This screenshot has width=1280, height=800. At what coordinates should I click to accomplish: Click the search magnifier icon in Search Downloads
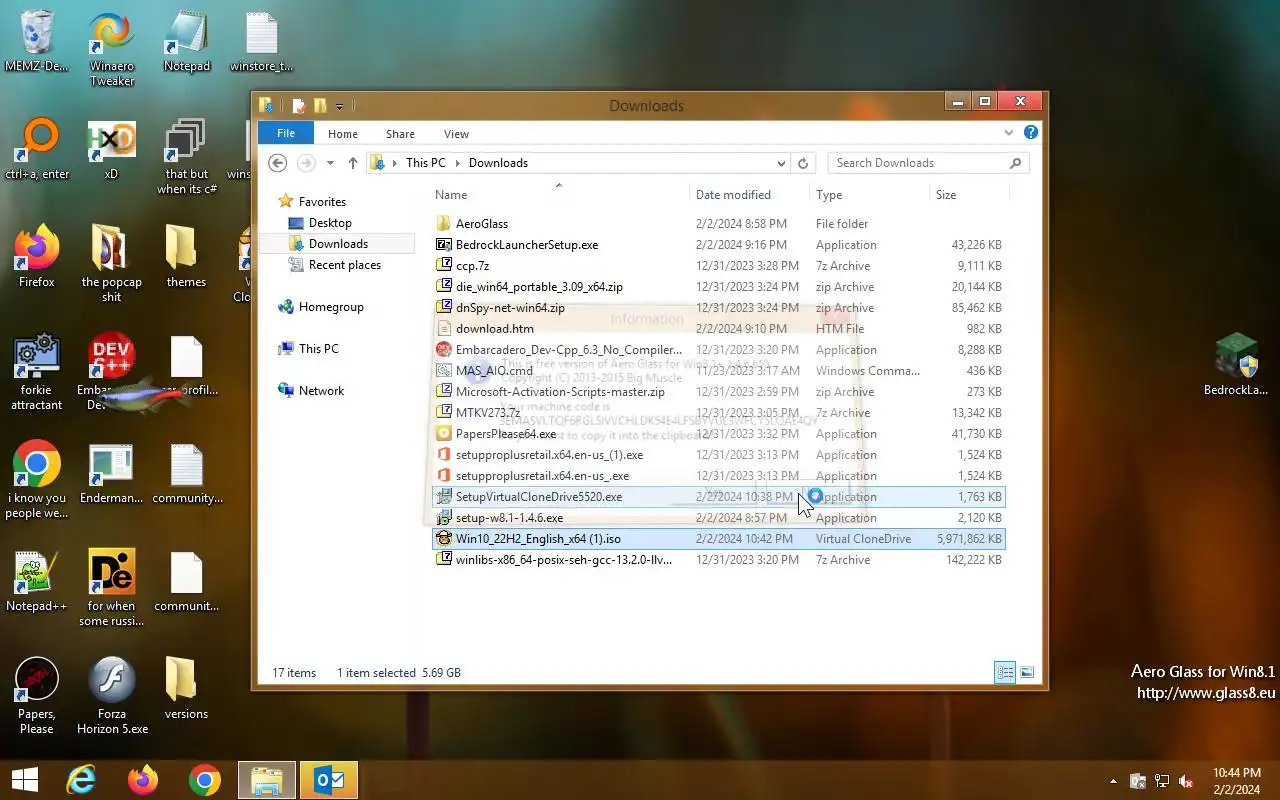[x=1015, y=163]
